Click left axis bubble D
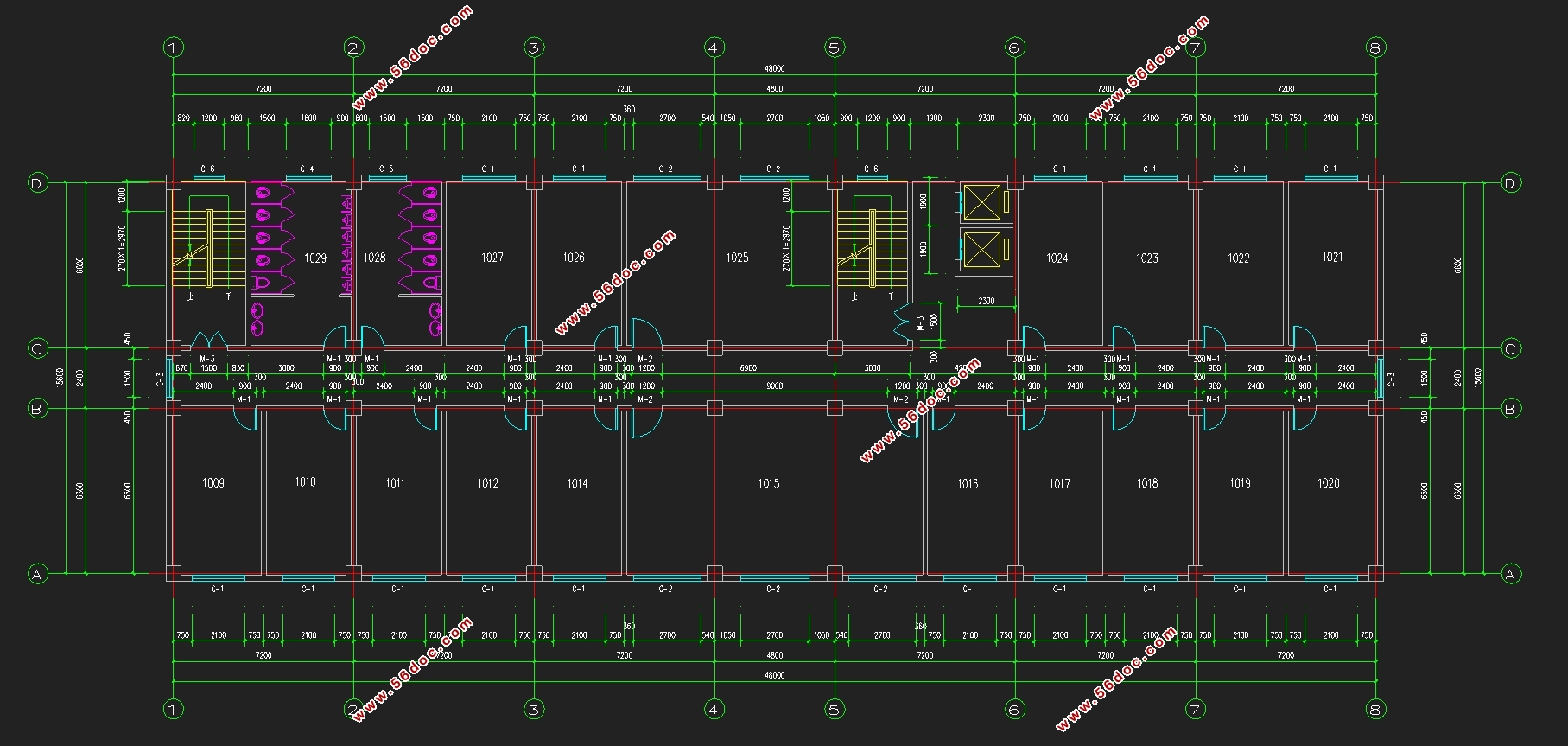Screen dimensions: 1568x746 [37, 183]
